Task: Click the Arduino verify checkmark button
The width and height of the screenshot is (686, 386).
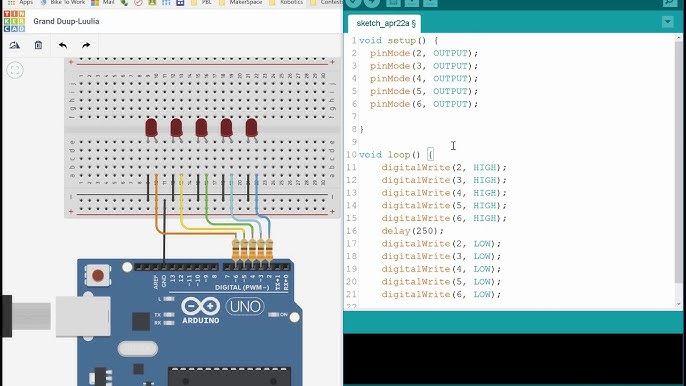Action: pyautogui.click(x=354, y=2)
